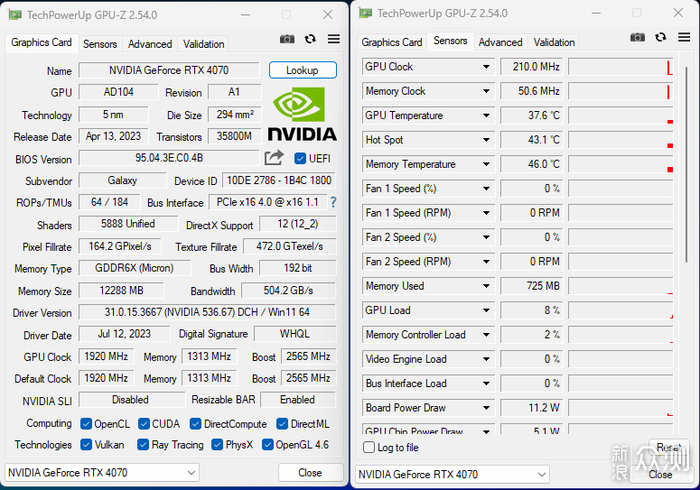Open hamburger menu in Sensors window
This screenshot has width=700, height=490.
684,37
